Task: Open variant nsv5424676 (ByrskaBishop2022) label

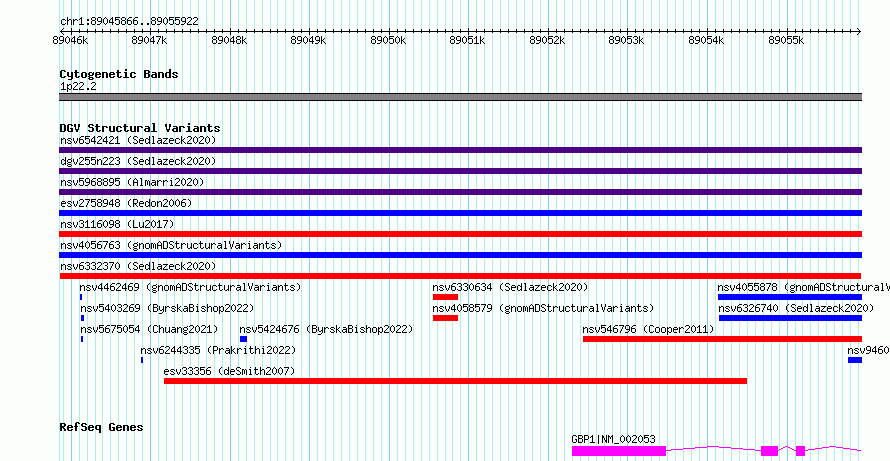Action: [x=326, y=329]
